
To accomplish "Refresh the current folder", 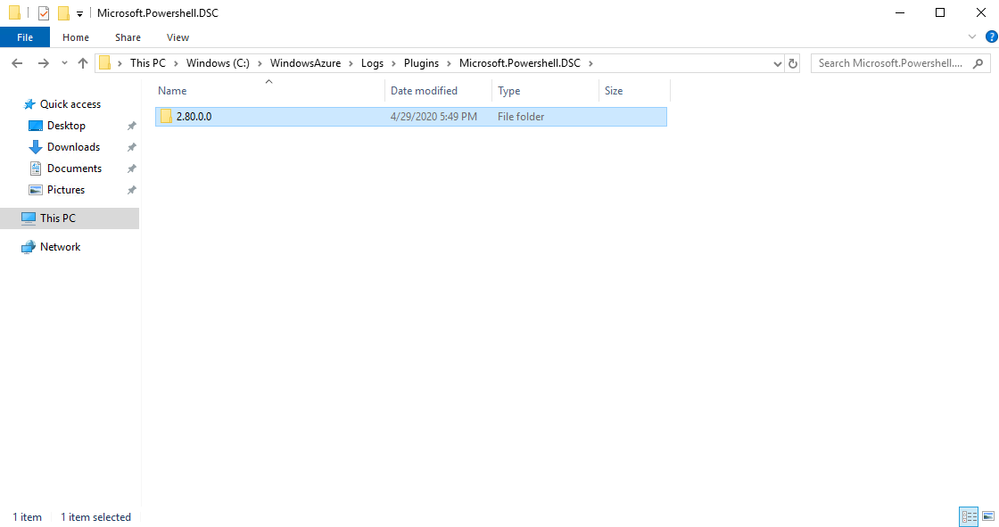I will 793,64.
